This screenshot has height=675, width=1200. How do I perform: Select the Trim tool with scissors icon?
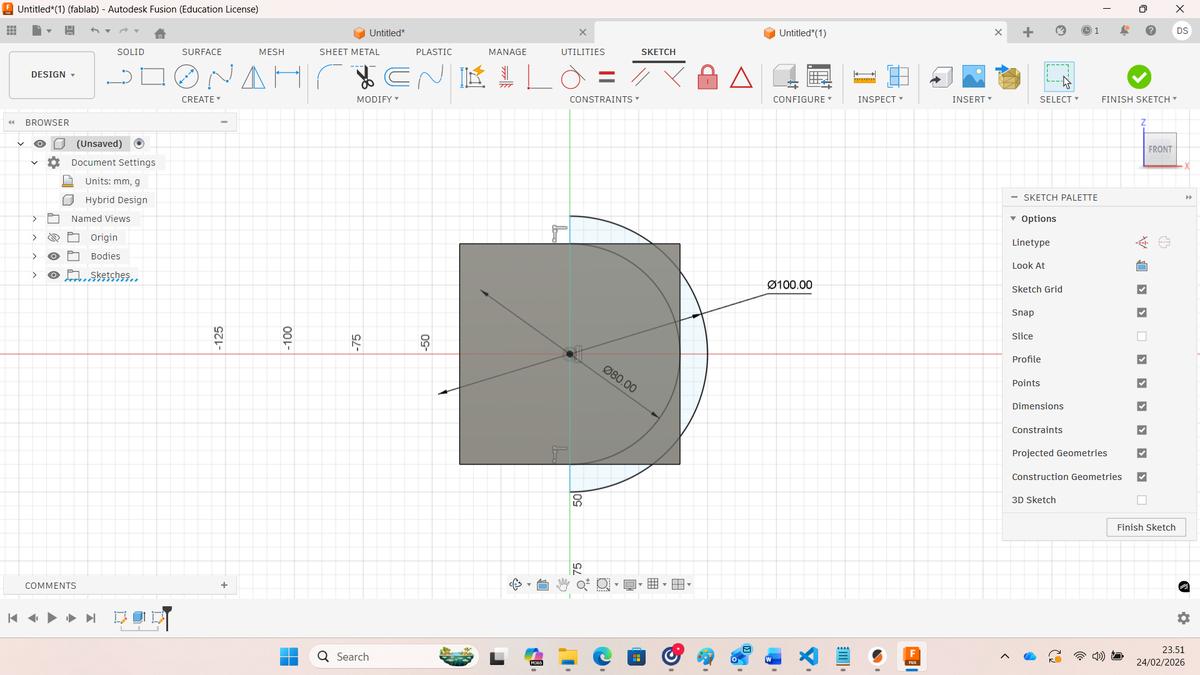(x=364, y=76)
